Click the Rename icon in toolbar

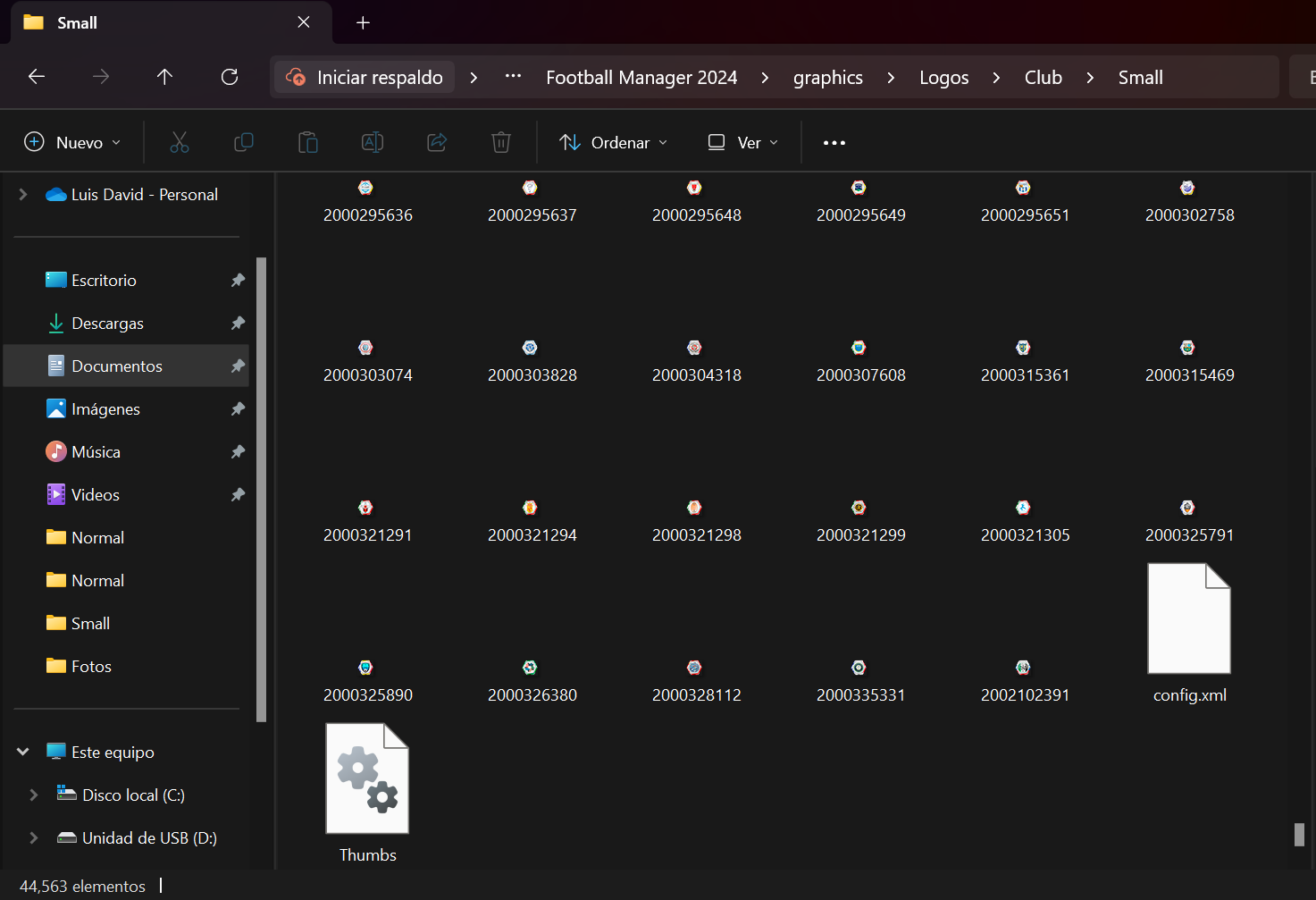coord(373,142)
